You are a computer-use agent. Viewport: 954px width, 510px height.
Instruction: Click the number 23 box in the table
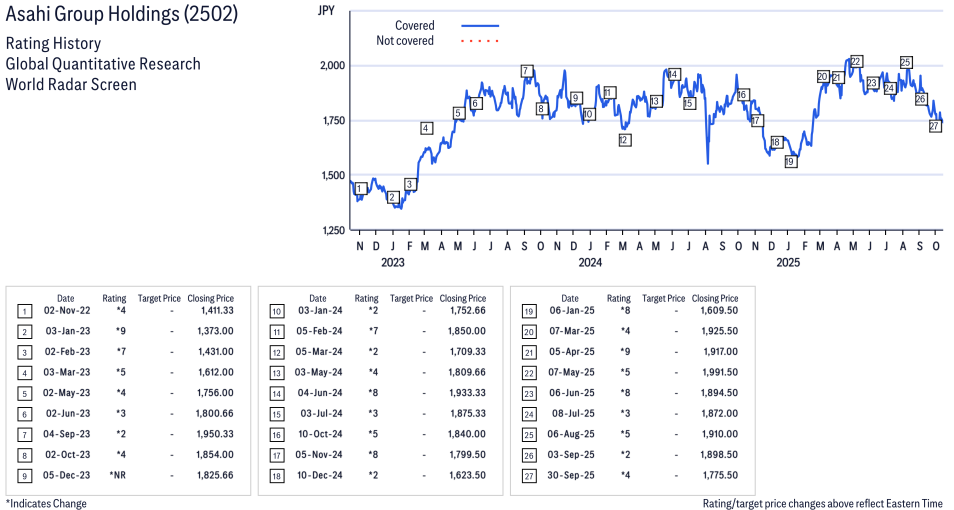(x=527, y=393)
